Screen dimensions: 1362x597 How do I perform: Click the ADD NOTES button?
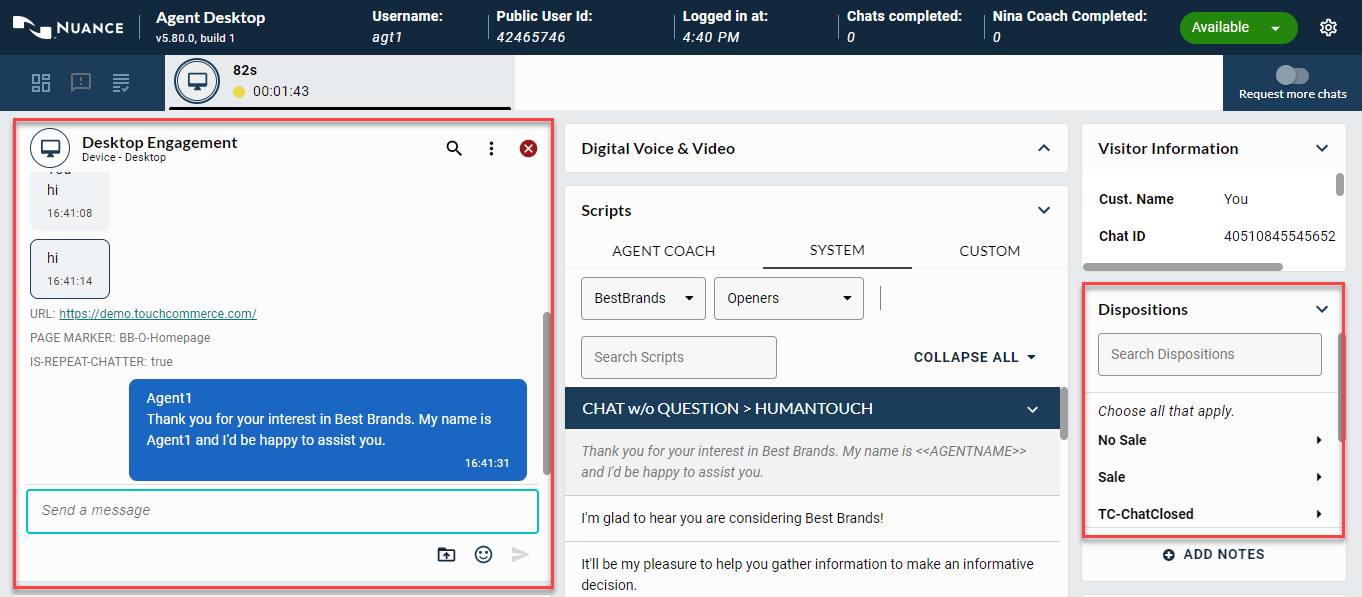tap(1213, 554)
